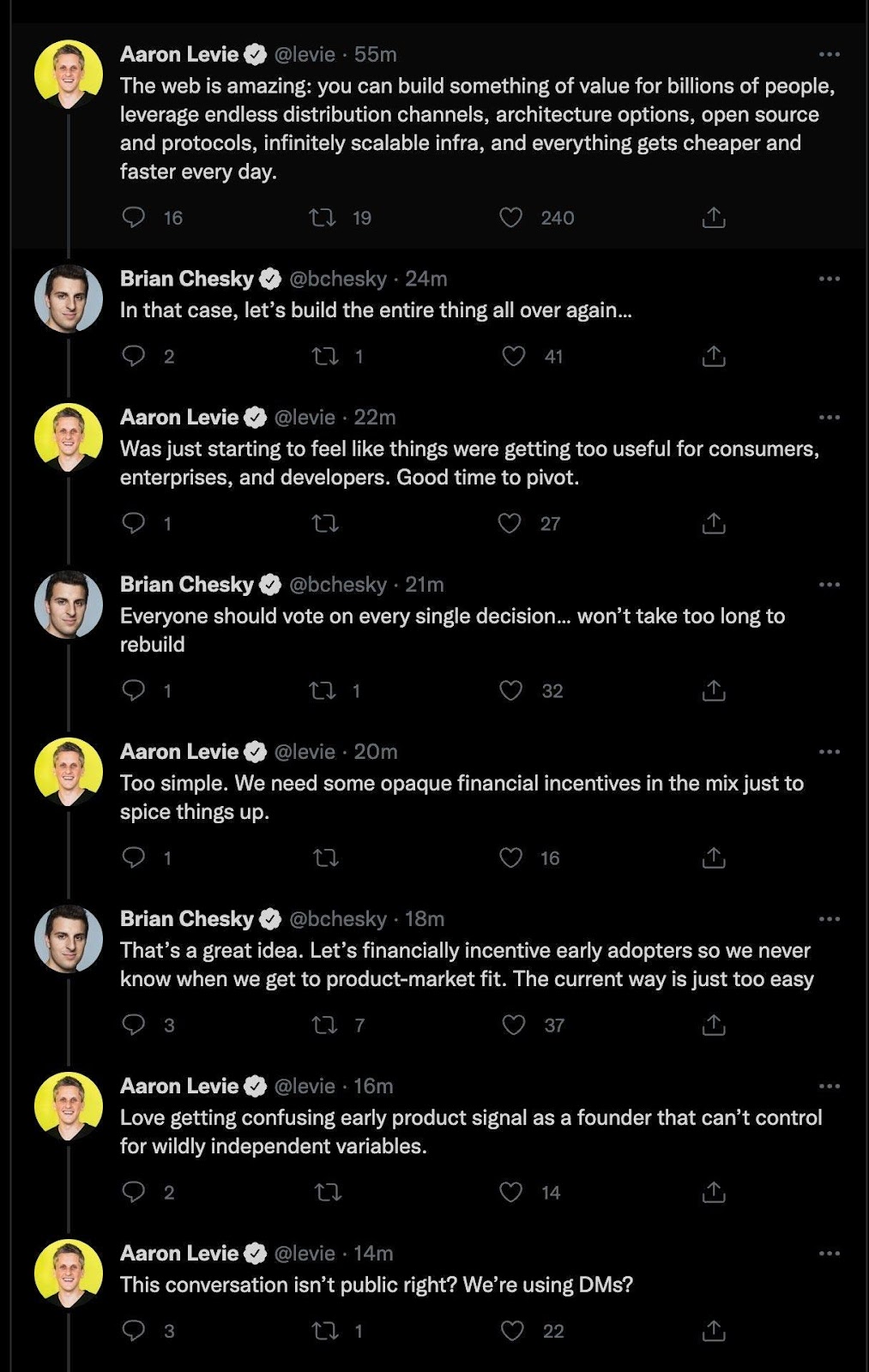
Task: Open the @bchesky handle on the 21m tweet
Action: point(338,584)
